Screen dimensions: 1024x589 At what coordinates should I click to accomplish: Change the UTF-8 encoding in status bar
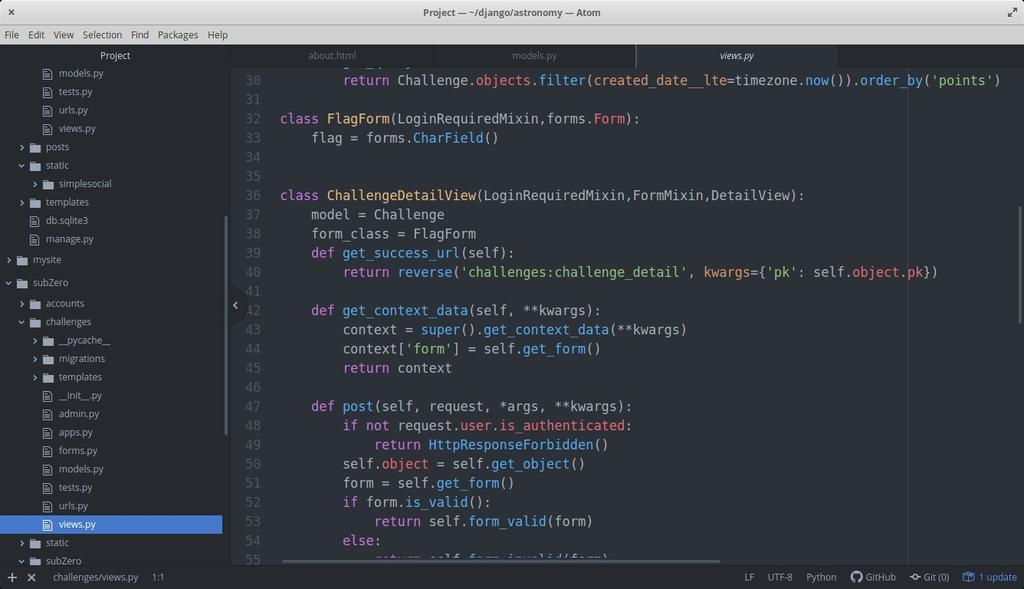pos(780,577)
